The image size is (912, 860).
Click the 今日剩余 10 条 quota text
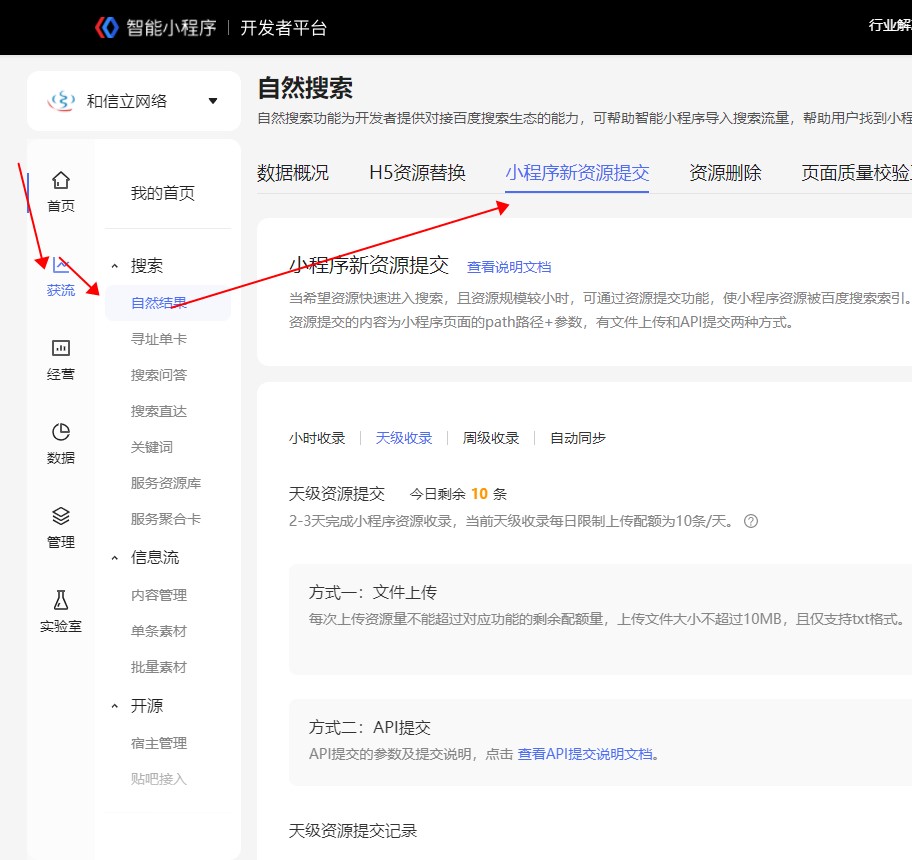[x=458, y=494]
